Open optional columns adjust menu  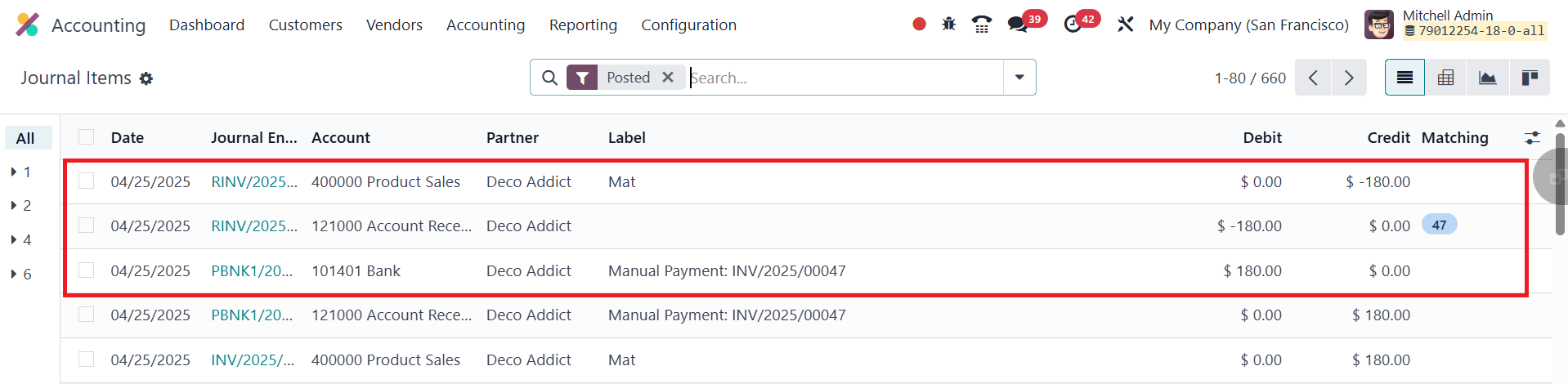tap(1532, 137)
